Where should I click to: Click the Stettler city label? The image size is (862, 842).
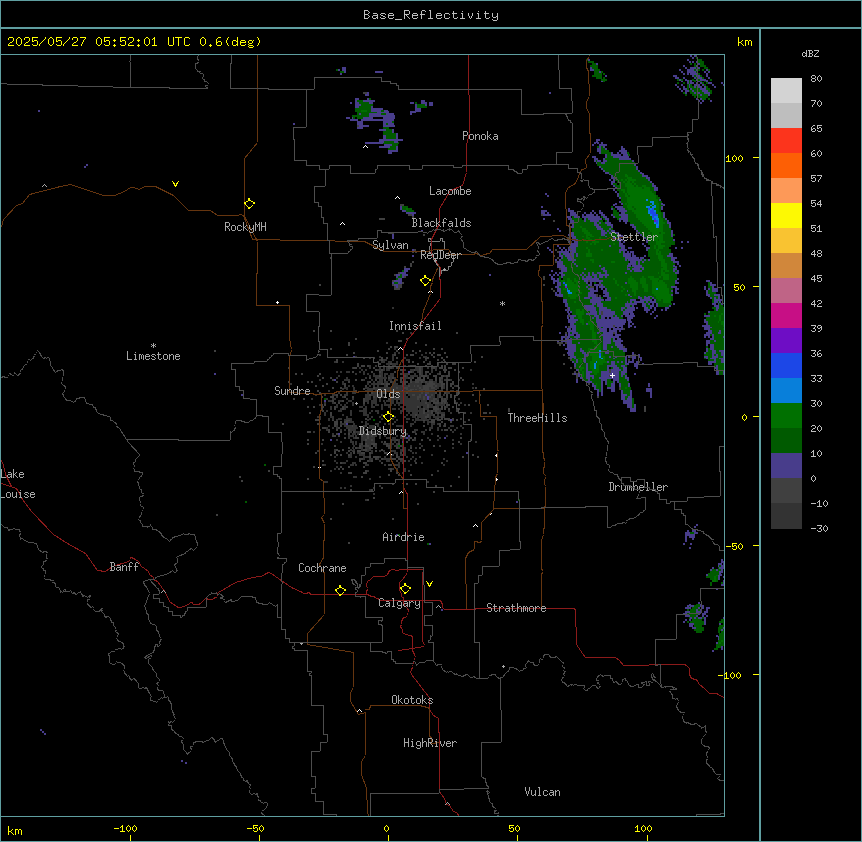coord(634,237)
